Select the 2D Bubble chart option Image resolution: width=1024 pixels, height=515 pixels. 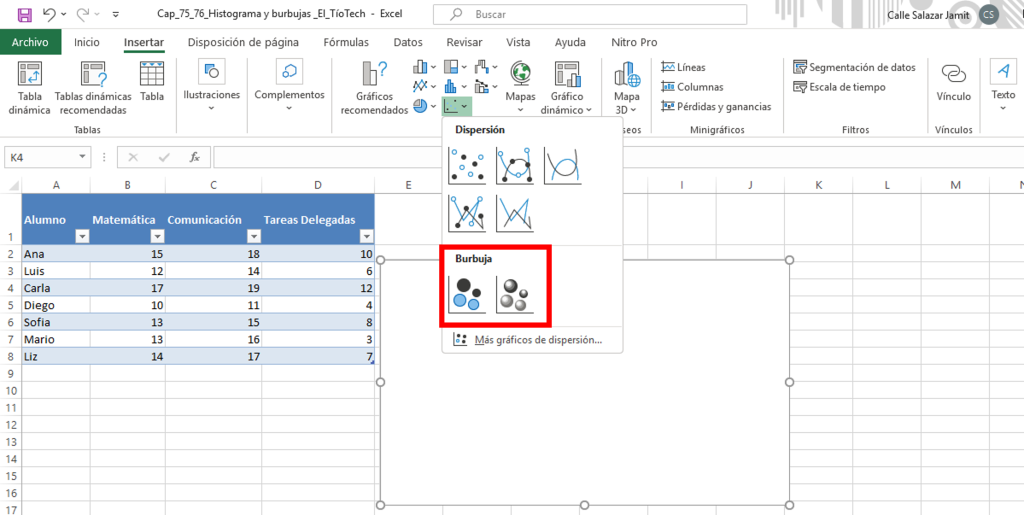click(467, 293)
